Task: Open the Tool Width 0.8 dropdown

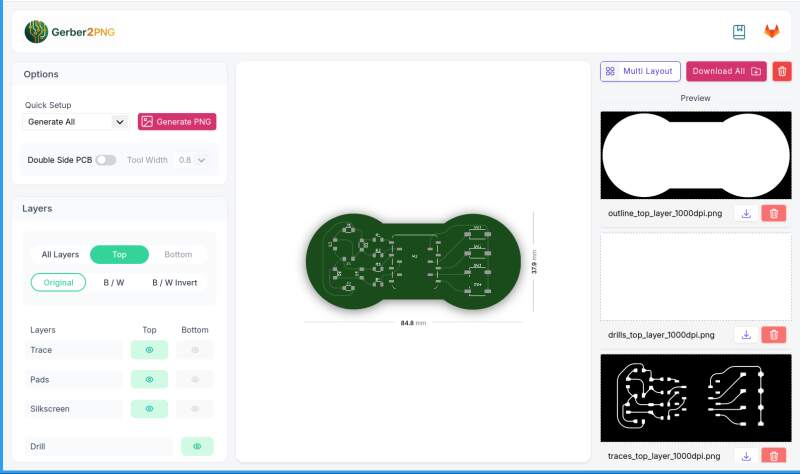Action: [192, 160]
